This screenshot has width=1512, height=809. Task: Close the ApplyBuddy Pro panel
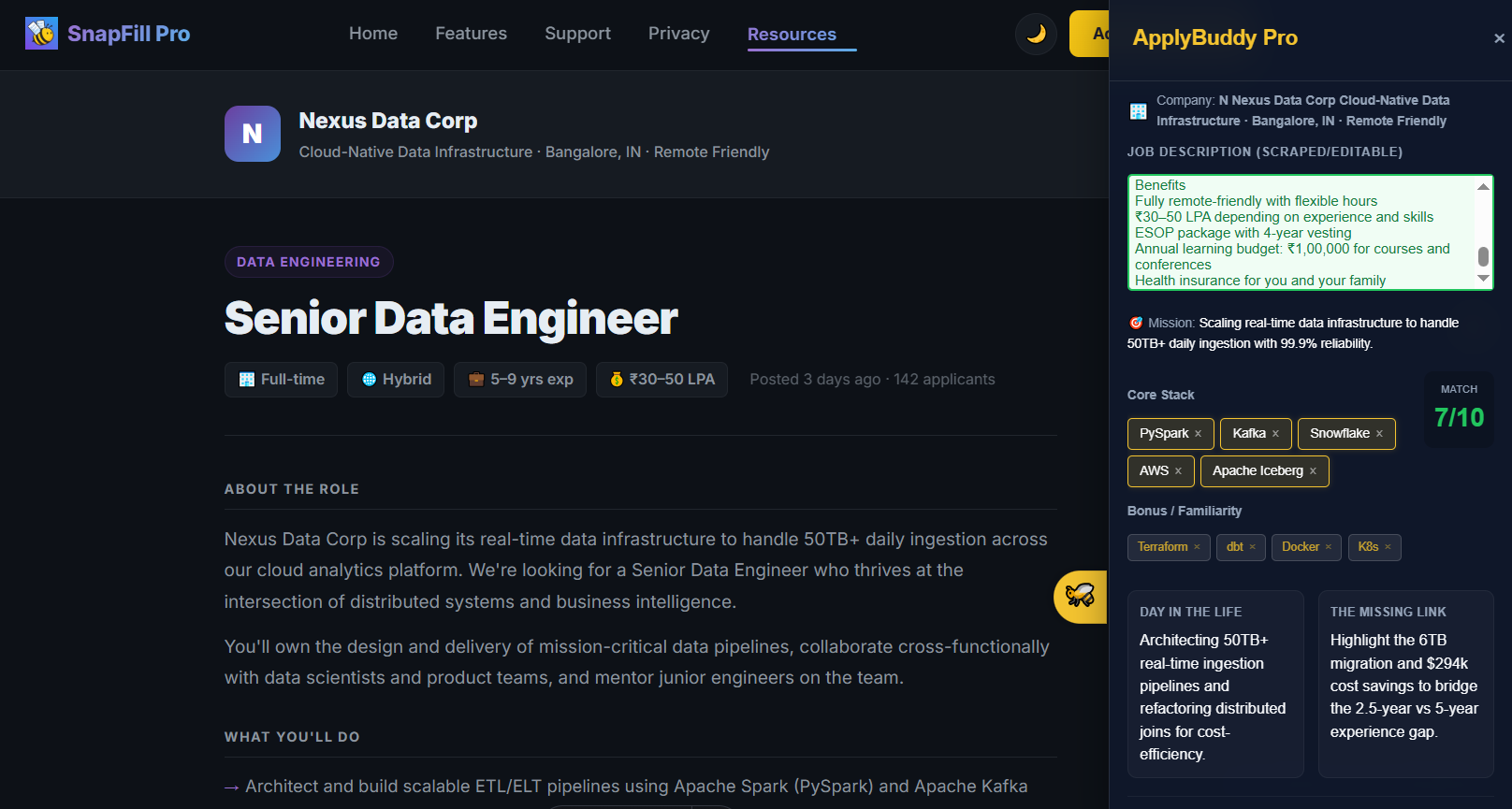coord(1499,38)
